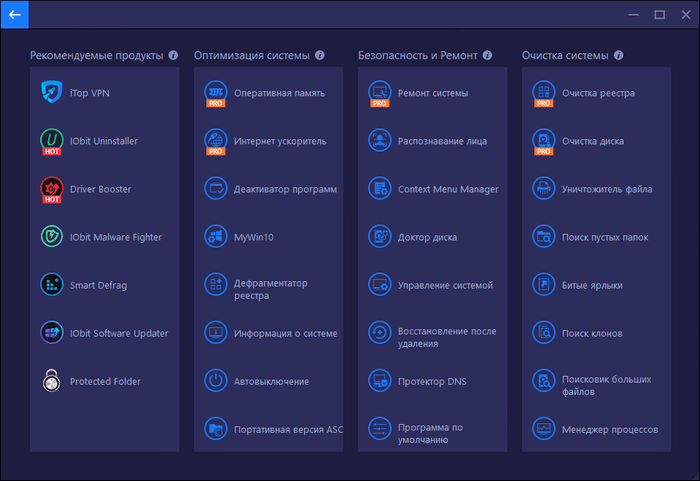This screenshot has height=481, width=700.
Task: Open the Портативная версия ASC folder icon
Action: pos(216,429)
